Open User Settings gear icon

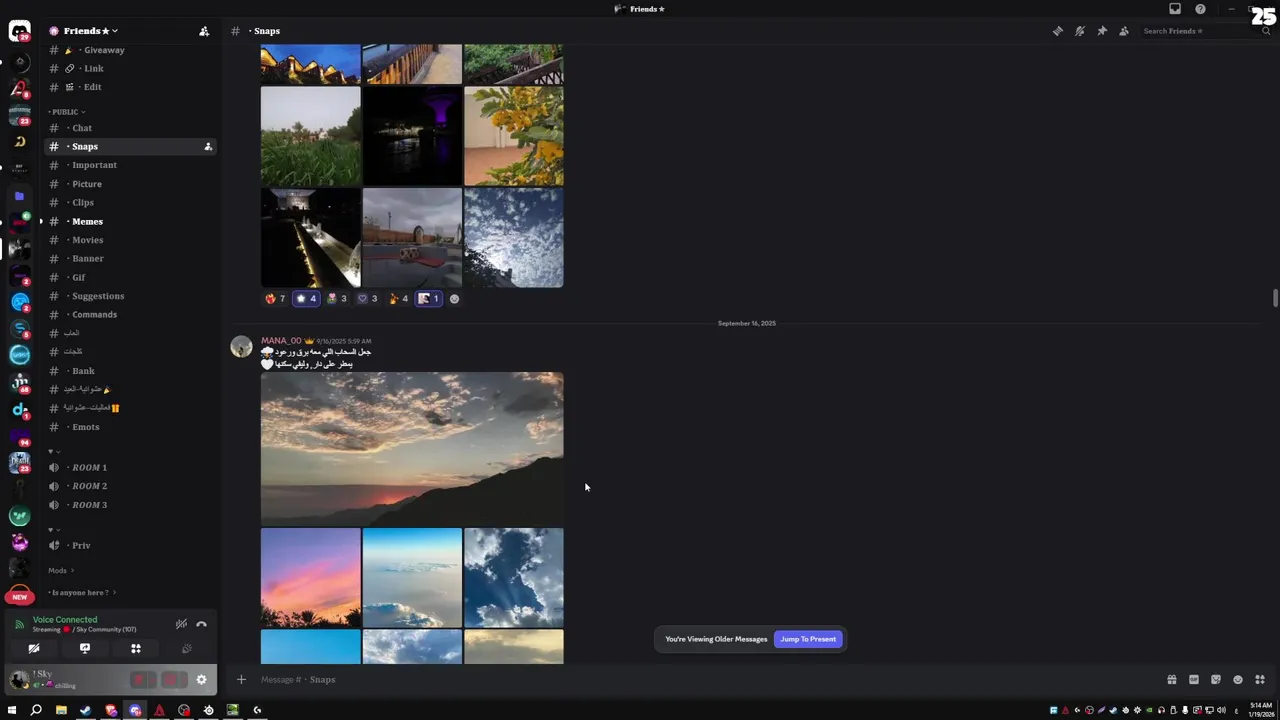coord(201,680)
